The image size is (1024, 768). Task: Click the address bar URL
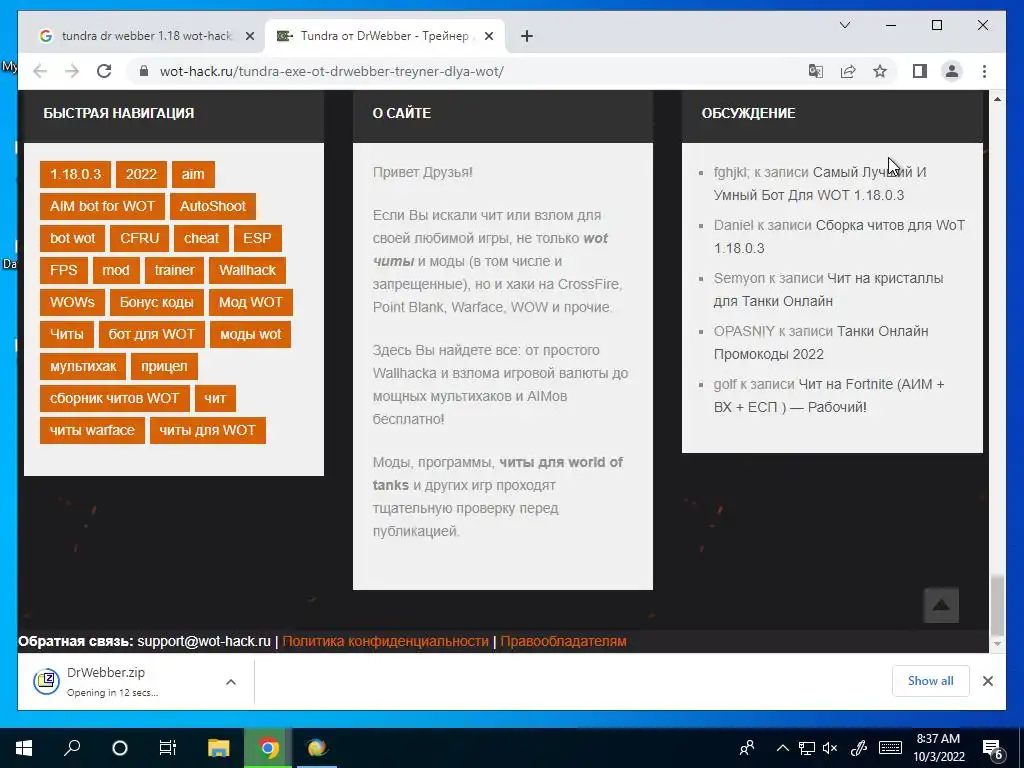(332, 71)
